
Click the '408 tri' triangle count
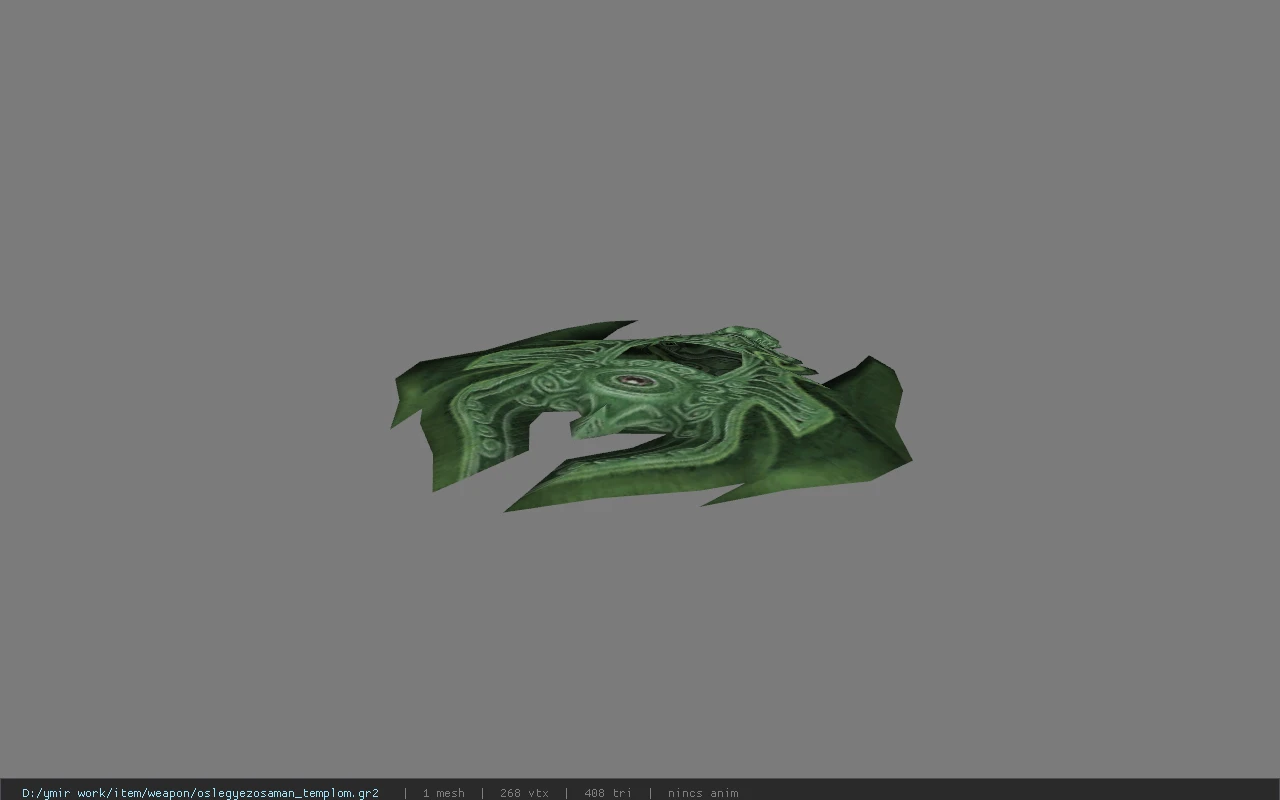pos(608,793)
